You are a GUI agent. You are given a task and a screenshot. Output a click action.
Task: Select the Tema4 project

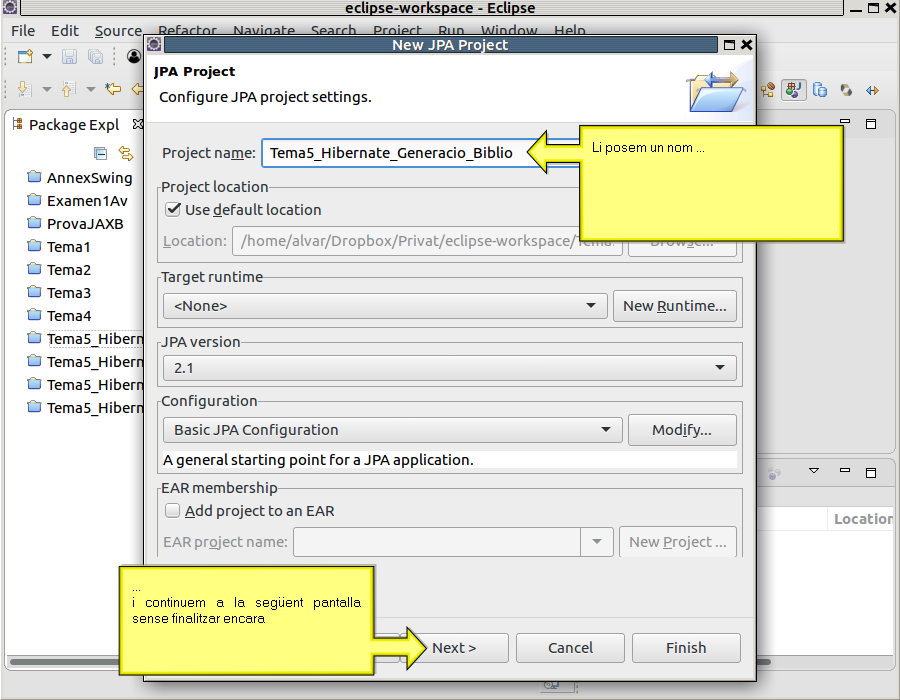click(x=68, y=316)
